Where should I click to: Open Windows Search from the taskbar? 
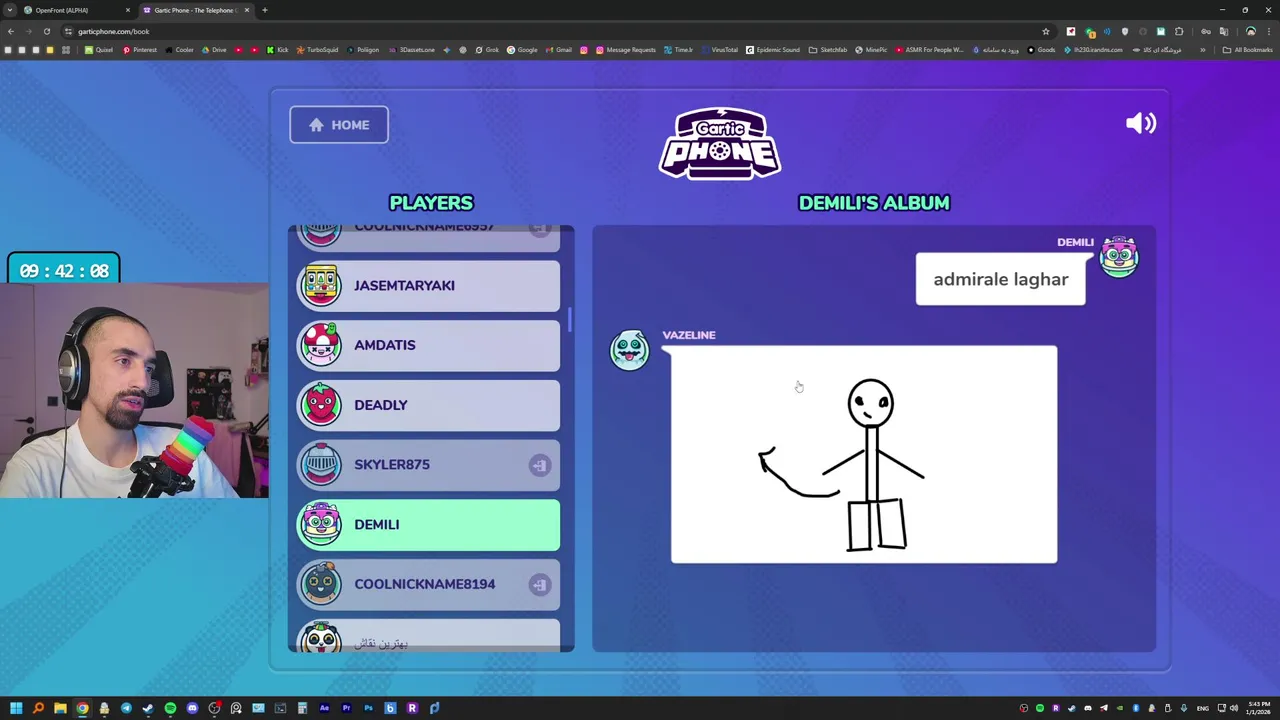pos(38,708)
